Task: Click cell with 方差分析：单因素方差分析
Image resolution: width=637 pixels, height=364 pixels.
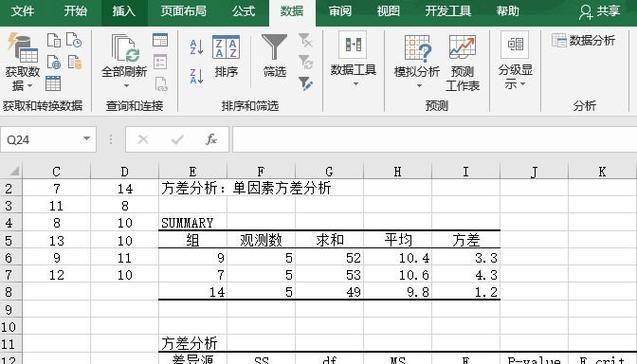Action: (246, 188)
